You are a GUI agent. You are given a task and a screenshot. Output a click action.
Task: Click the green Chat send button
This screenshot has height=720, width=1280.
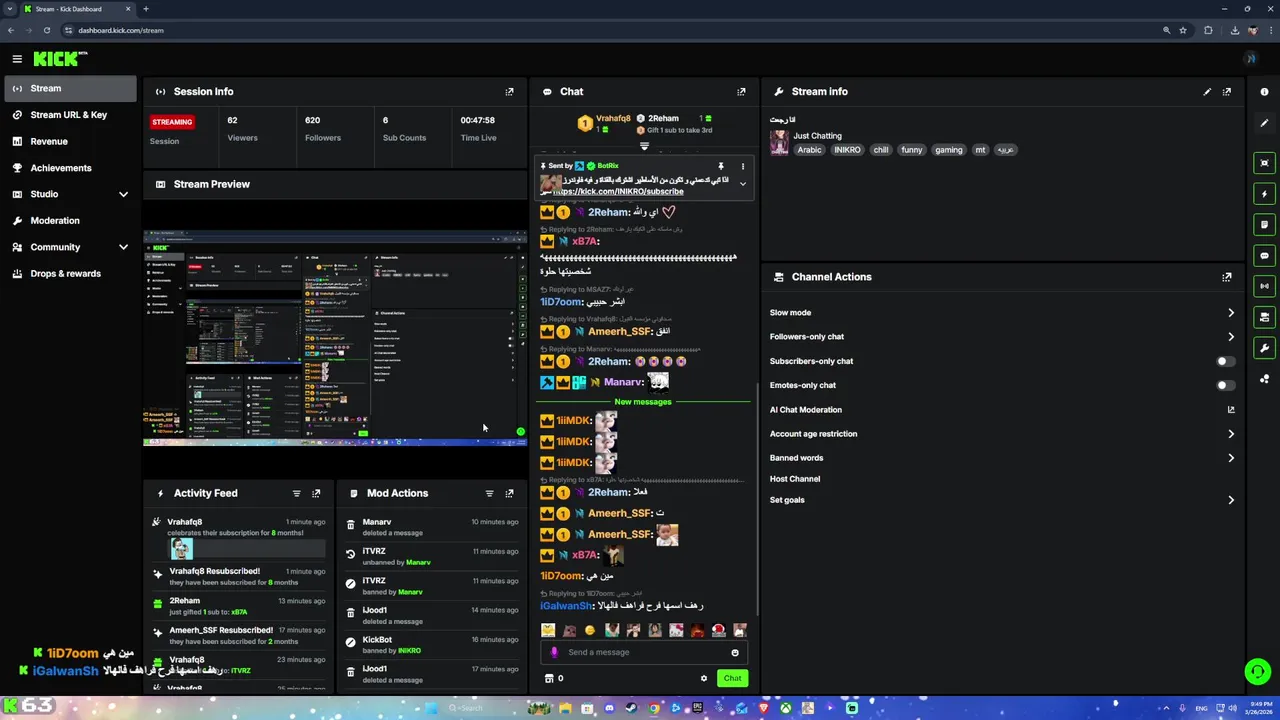point(733,679)
